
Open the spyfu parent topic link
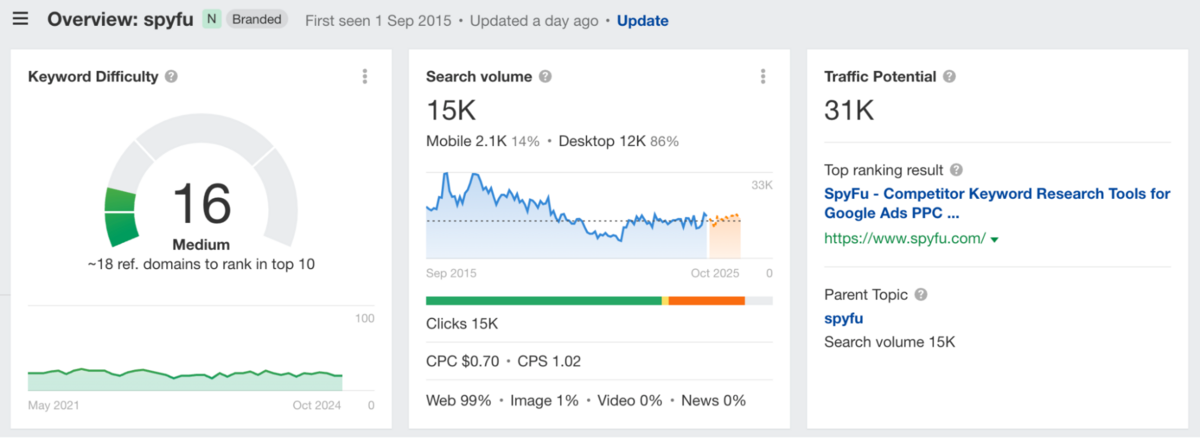[843, 319]
